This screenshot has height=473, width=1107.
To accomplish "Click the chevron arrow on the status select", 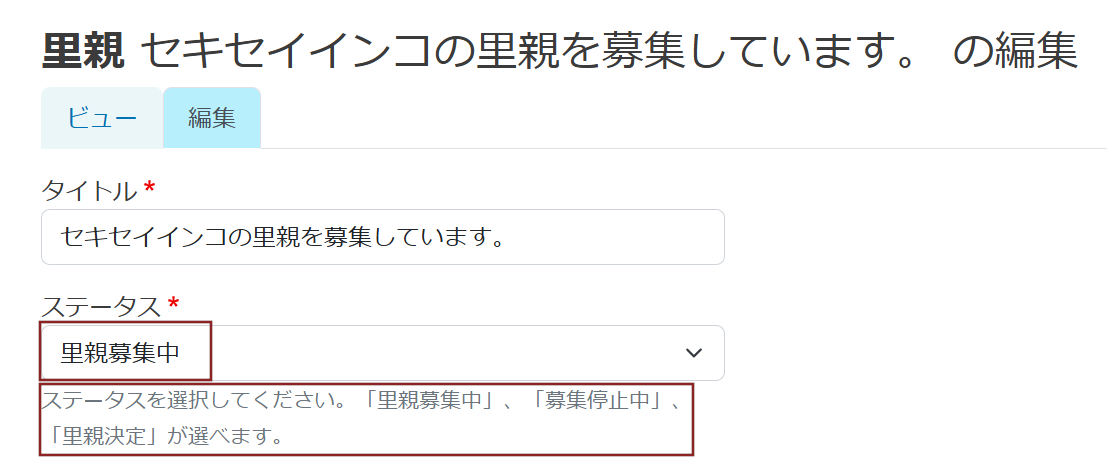I will pyautogui.click(x=693, y=353).
